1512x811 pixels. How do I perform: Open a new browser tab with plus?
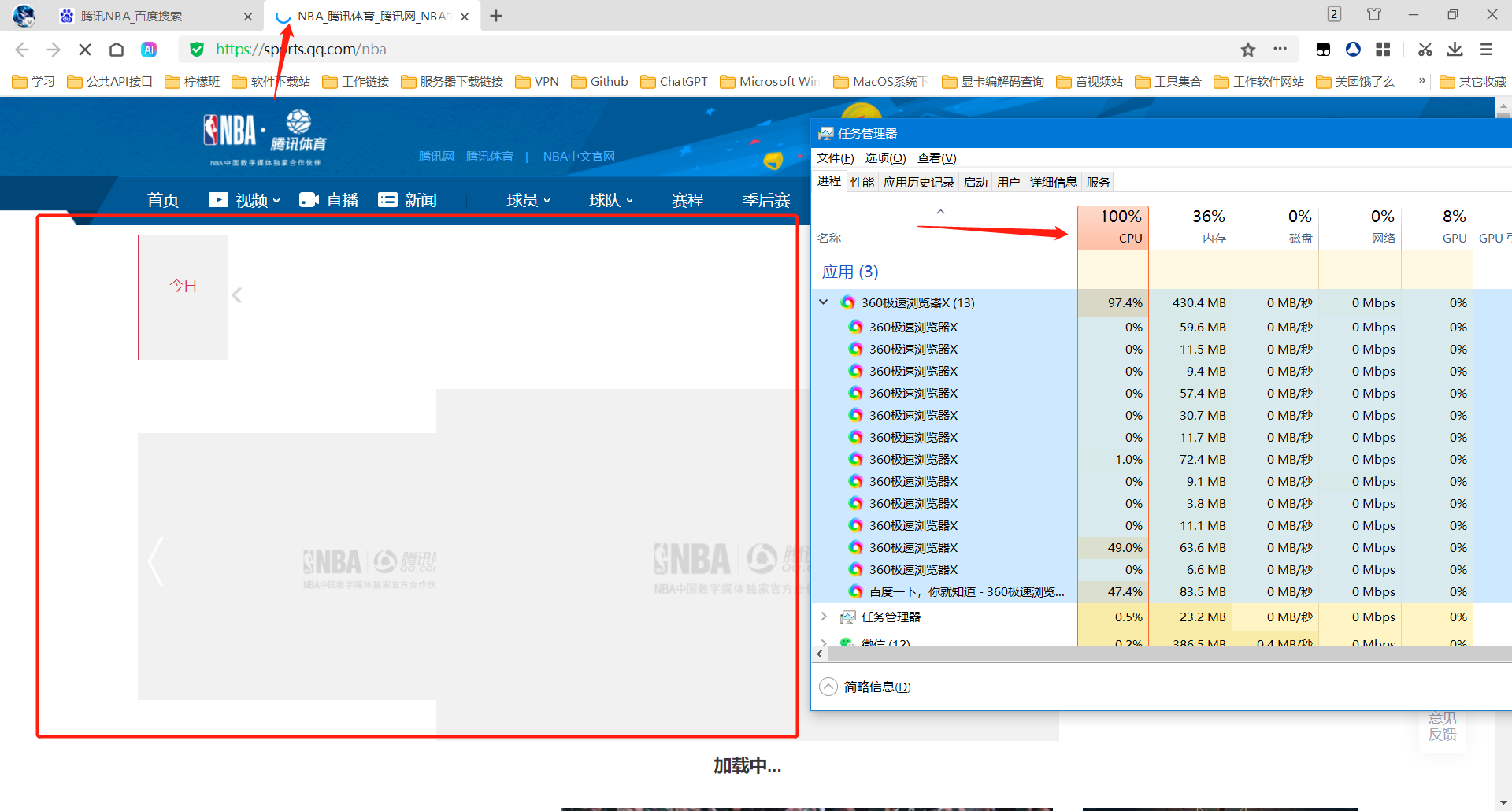pyautogui.click(x=496, y=16)
